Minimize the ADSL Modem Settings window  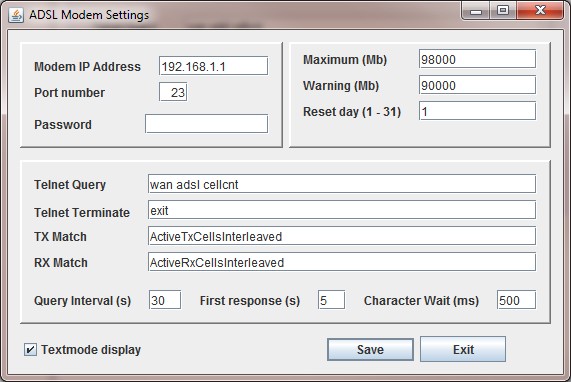coord(475,11)
